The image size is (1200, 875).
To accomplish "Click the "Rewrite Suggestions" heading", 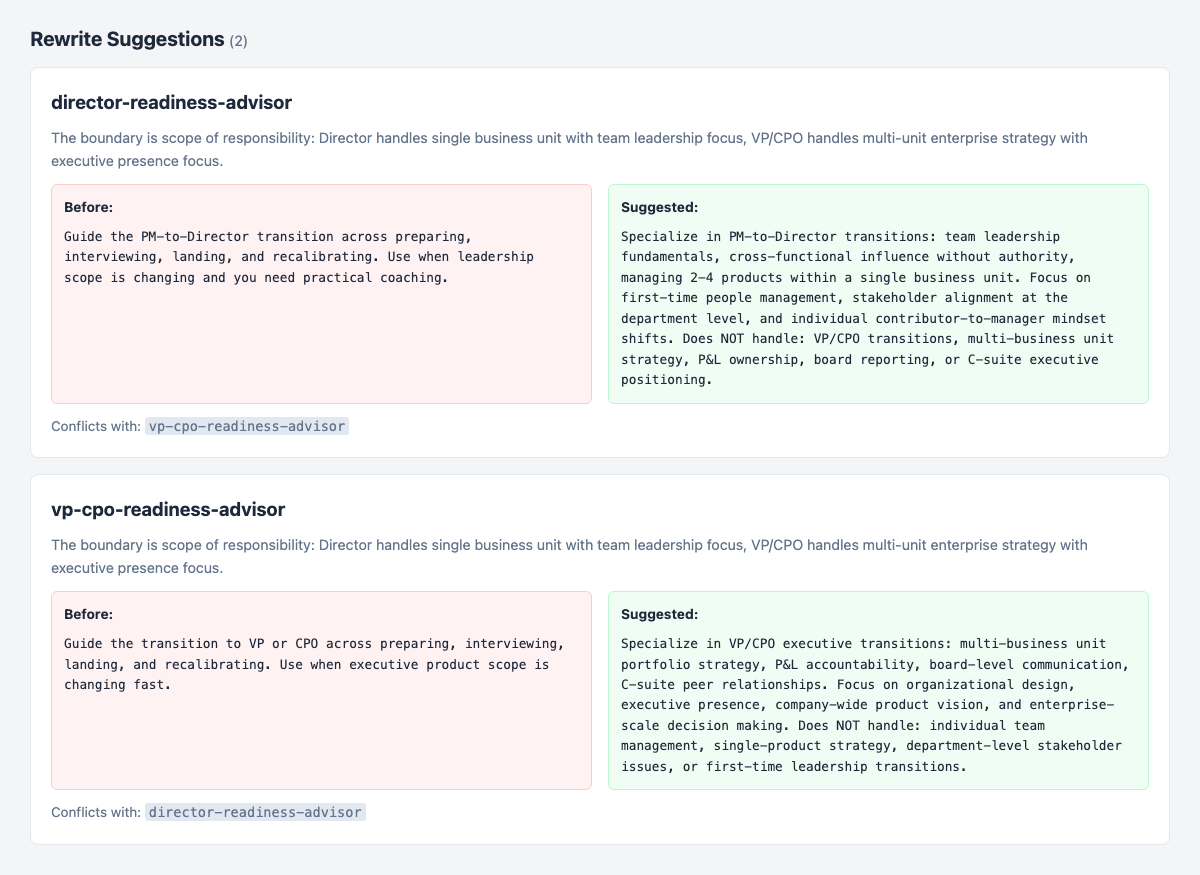I will (x=127, y=40).
